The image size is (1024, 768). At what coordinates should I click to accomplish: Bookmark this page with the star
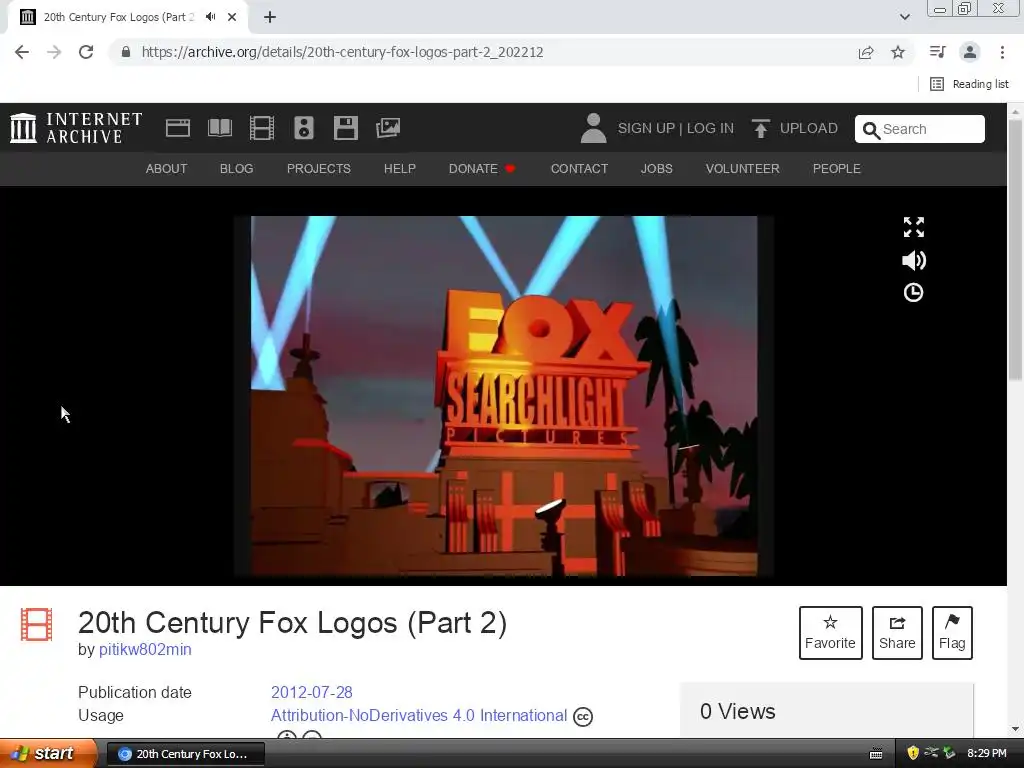click(898, 52)
